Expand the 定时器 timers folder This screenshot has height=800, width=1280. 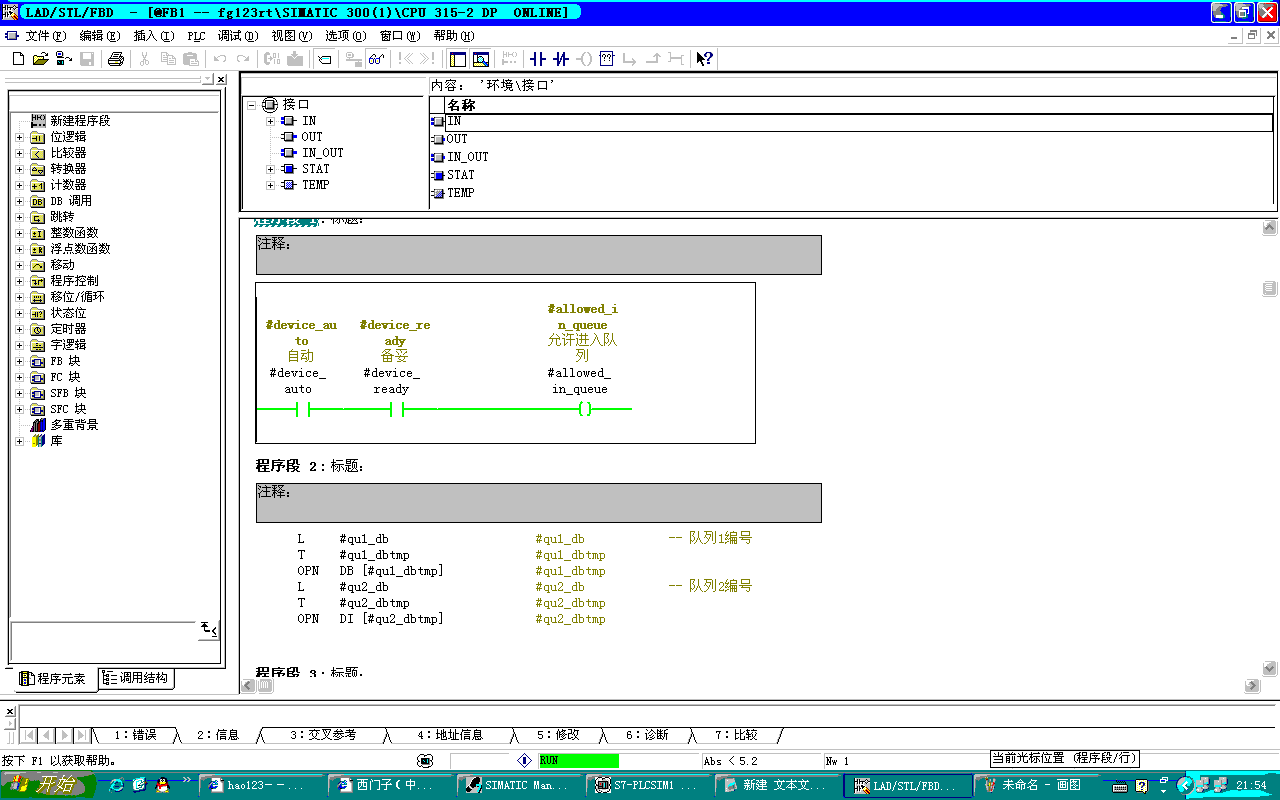(19, 329)
